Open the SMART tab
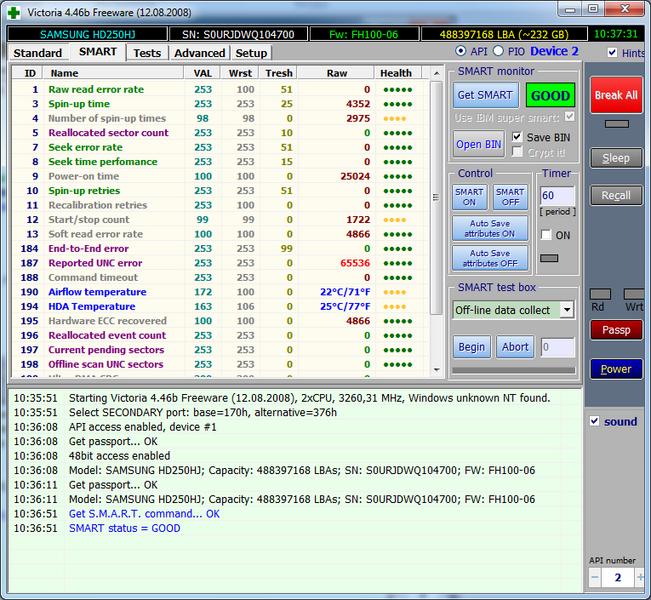Viewport: 651px width, 600px height. pyautogui.click(x=98, y=52)
